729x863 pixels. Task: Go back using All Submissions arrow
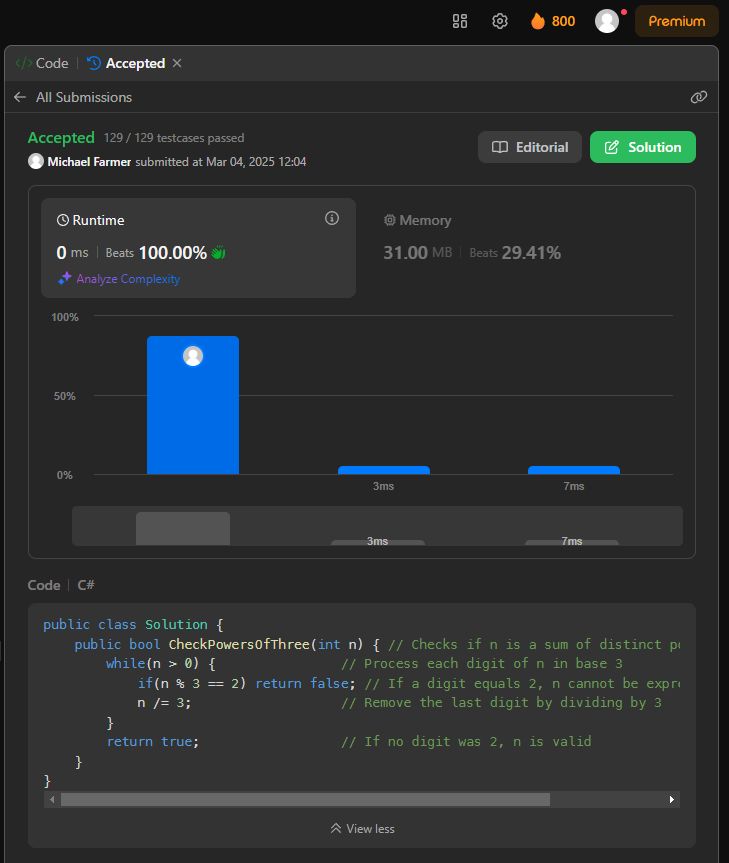[20, 97]
